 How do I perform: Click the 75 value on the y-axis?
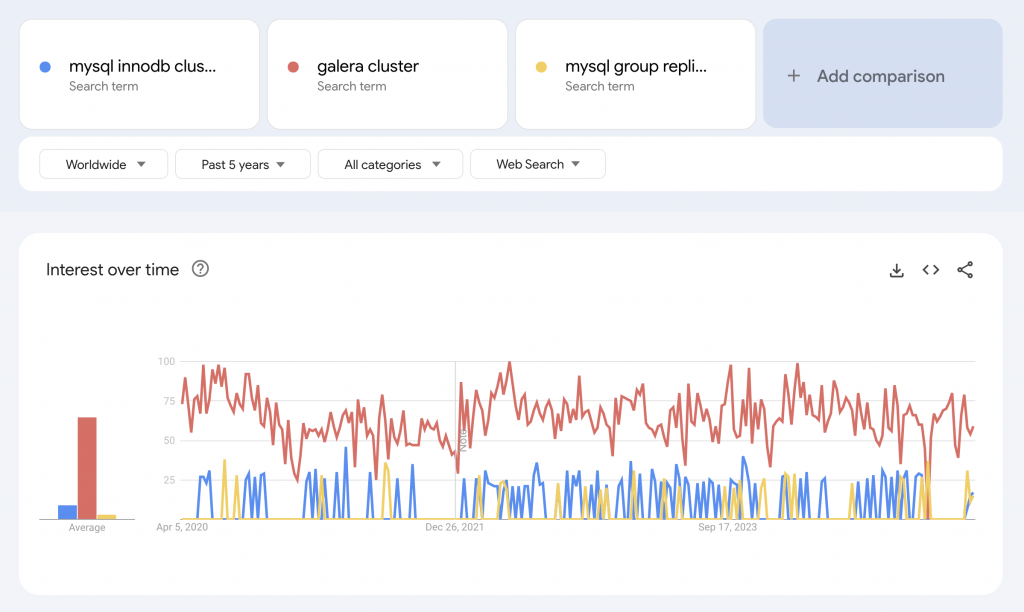169,401
